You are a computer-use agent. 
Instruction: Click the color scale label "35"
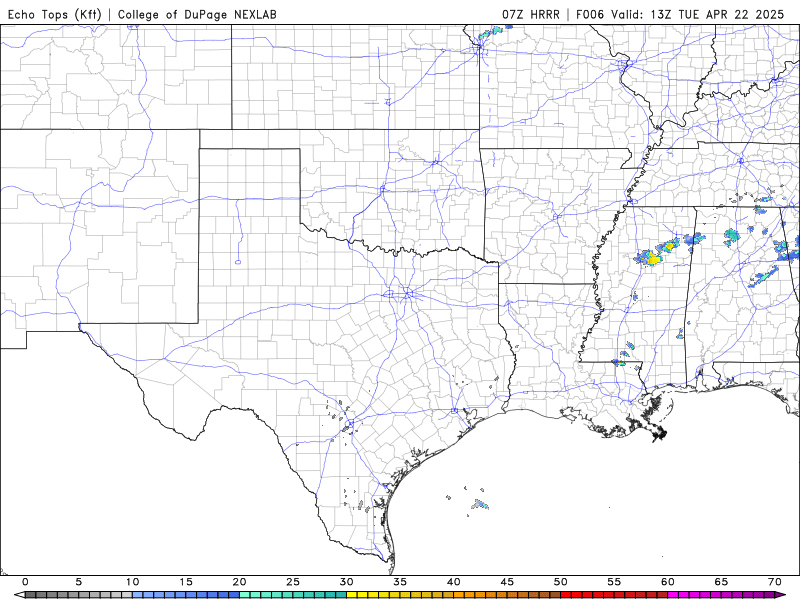pos(400,582)
